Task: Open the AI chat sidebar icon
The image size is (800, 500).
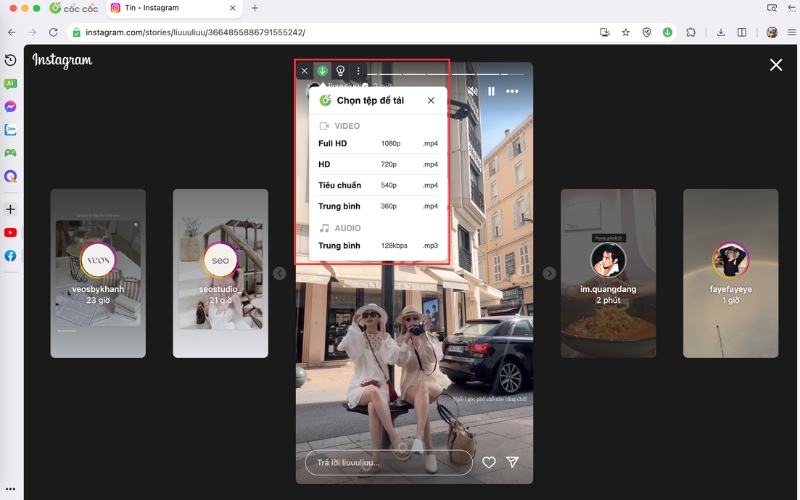Action: tap(10, 84)
